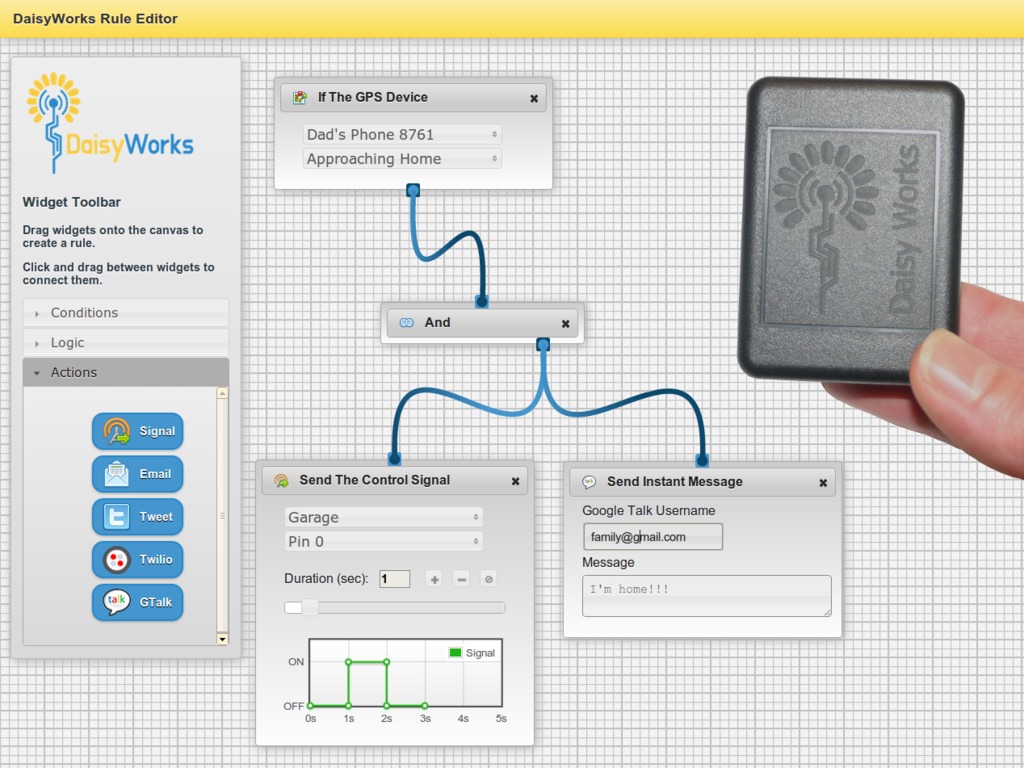Screen dimensions: 1024x768
Task: Collapse the Actions section
Action: point(125,372)
